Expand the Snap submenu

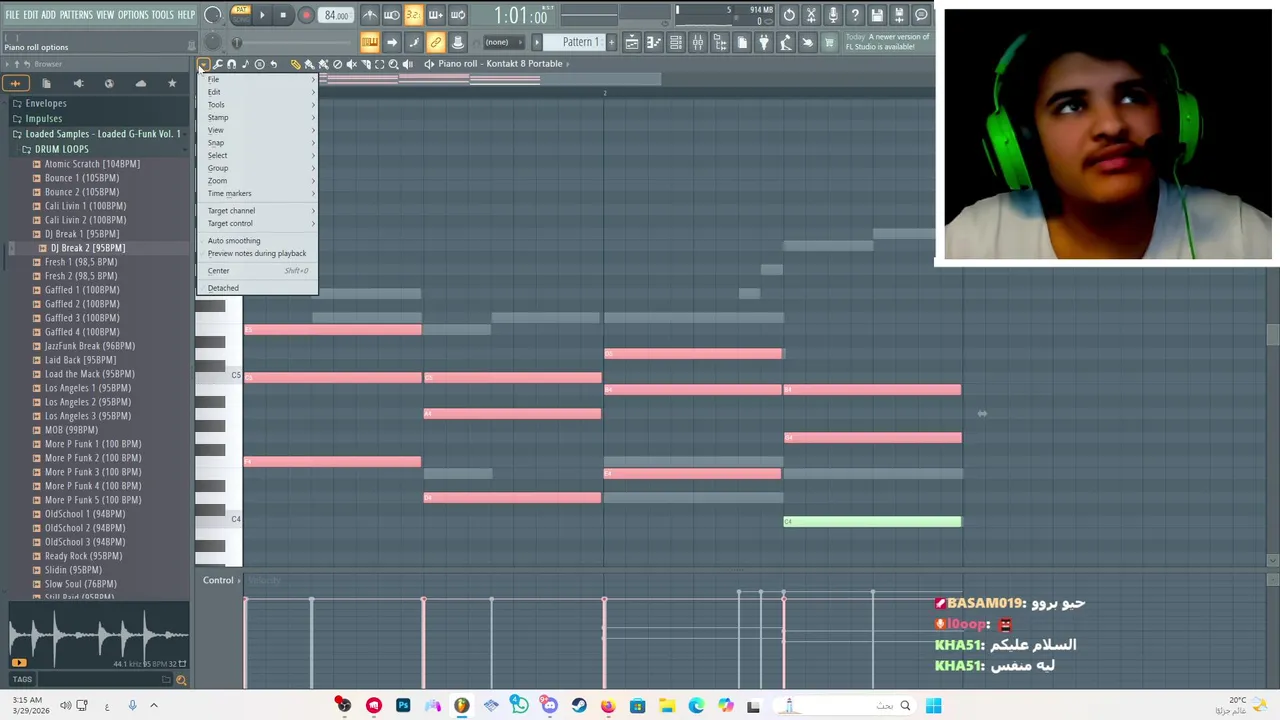(x=257, y=143)
